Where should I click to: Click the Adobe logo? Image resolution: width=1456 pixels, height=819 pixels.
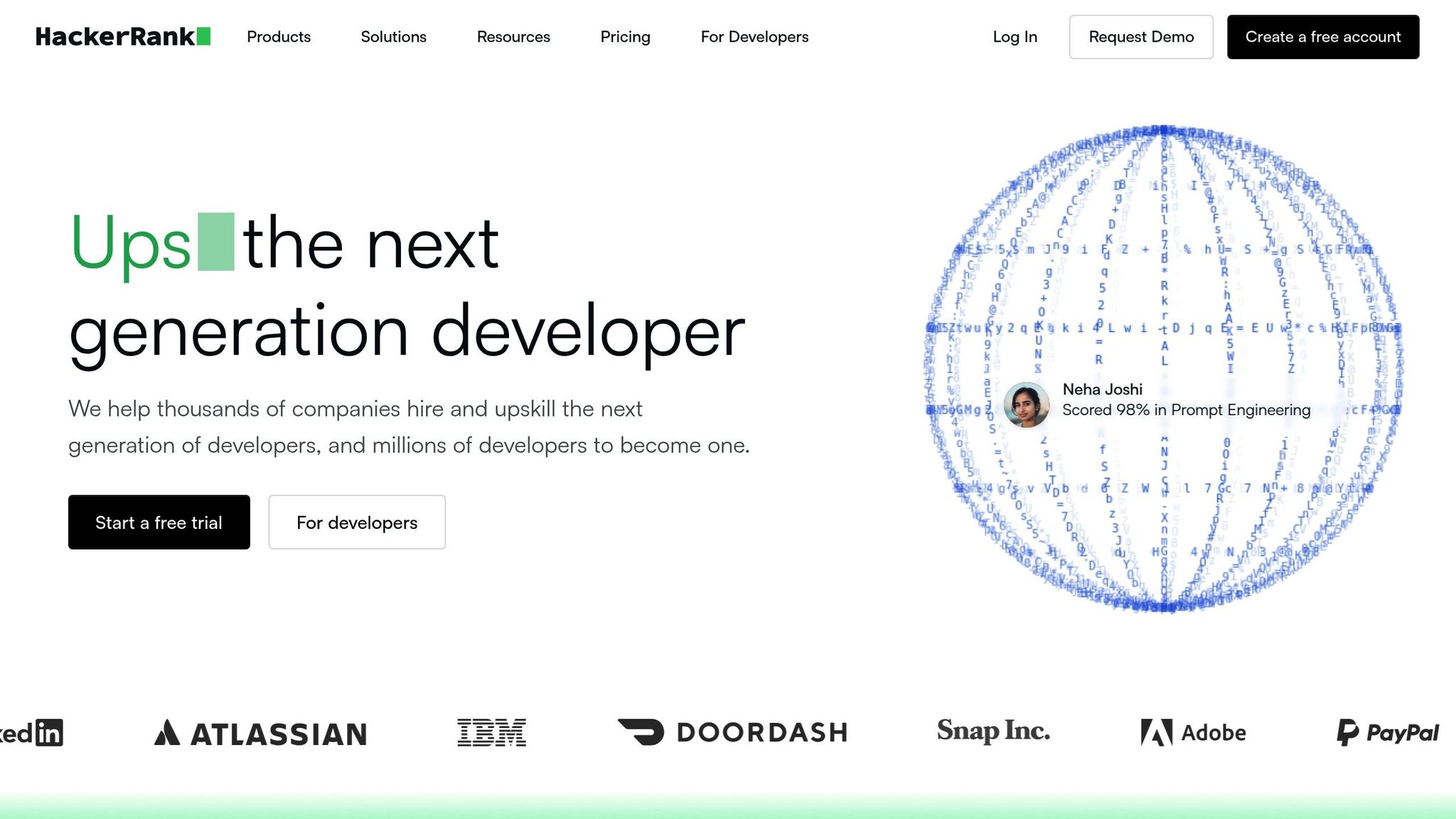[1194, 732]
